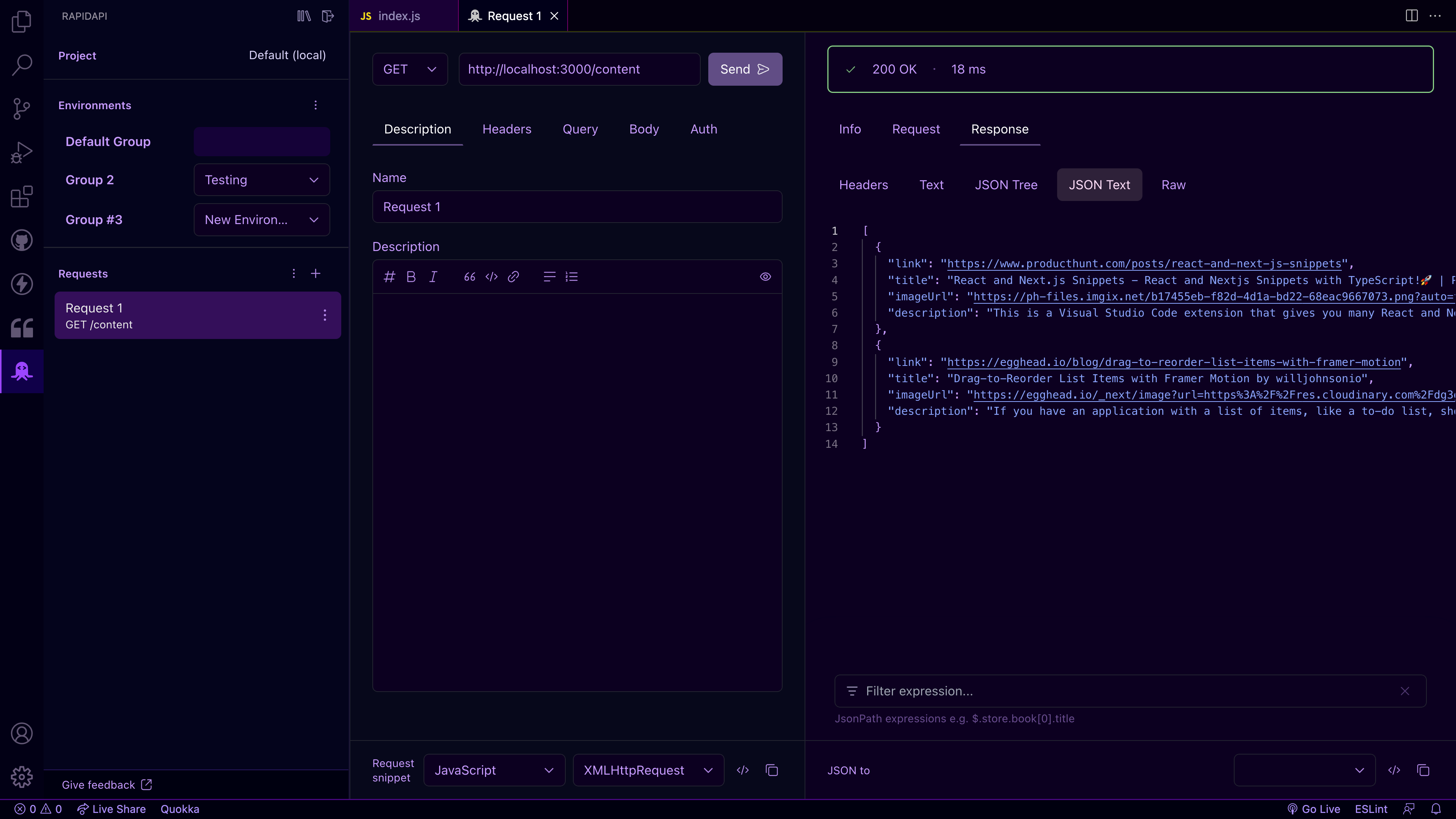Click Go Live in status bar
This screenshot has width=1456, height=819.
[x=1313, y=809]
